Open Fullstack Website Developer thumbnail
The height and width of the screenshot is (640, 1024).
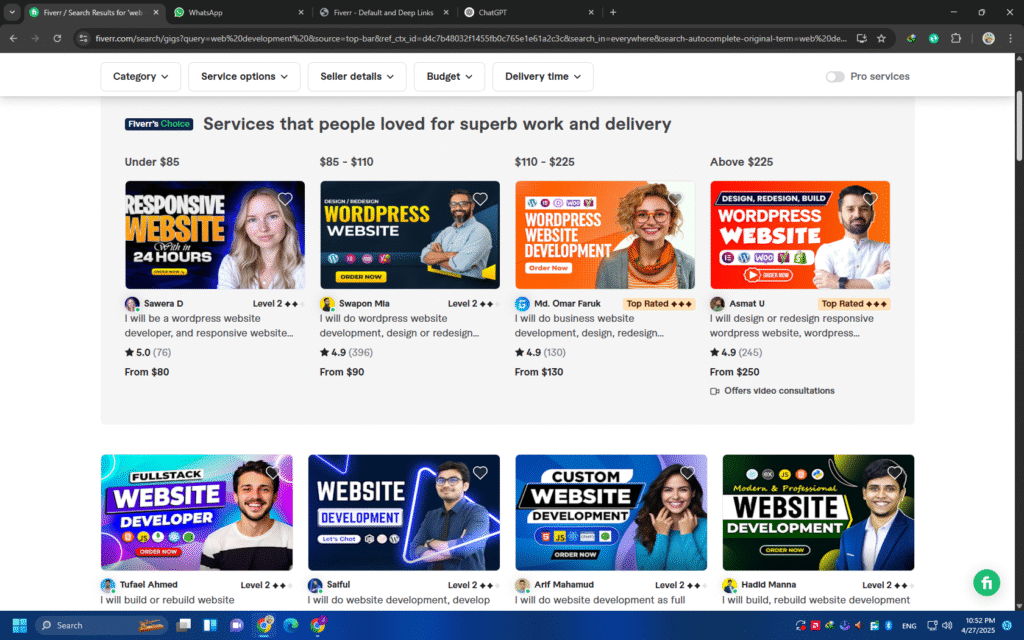(x=197, y=513)
